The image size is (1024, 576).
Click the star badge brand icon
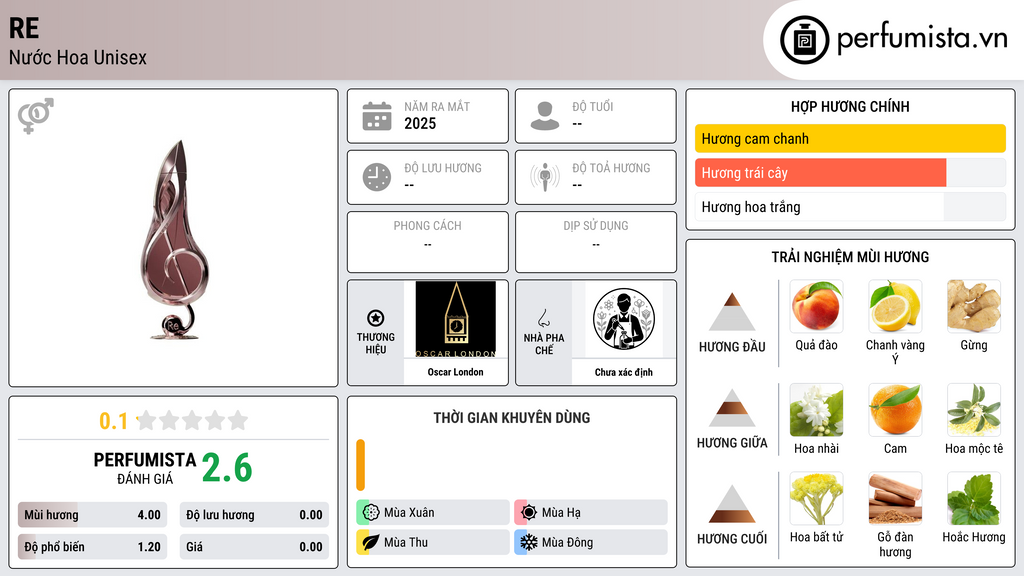coord(376,318)
